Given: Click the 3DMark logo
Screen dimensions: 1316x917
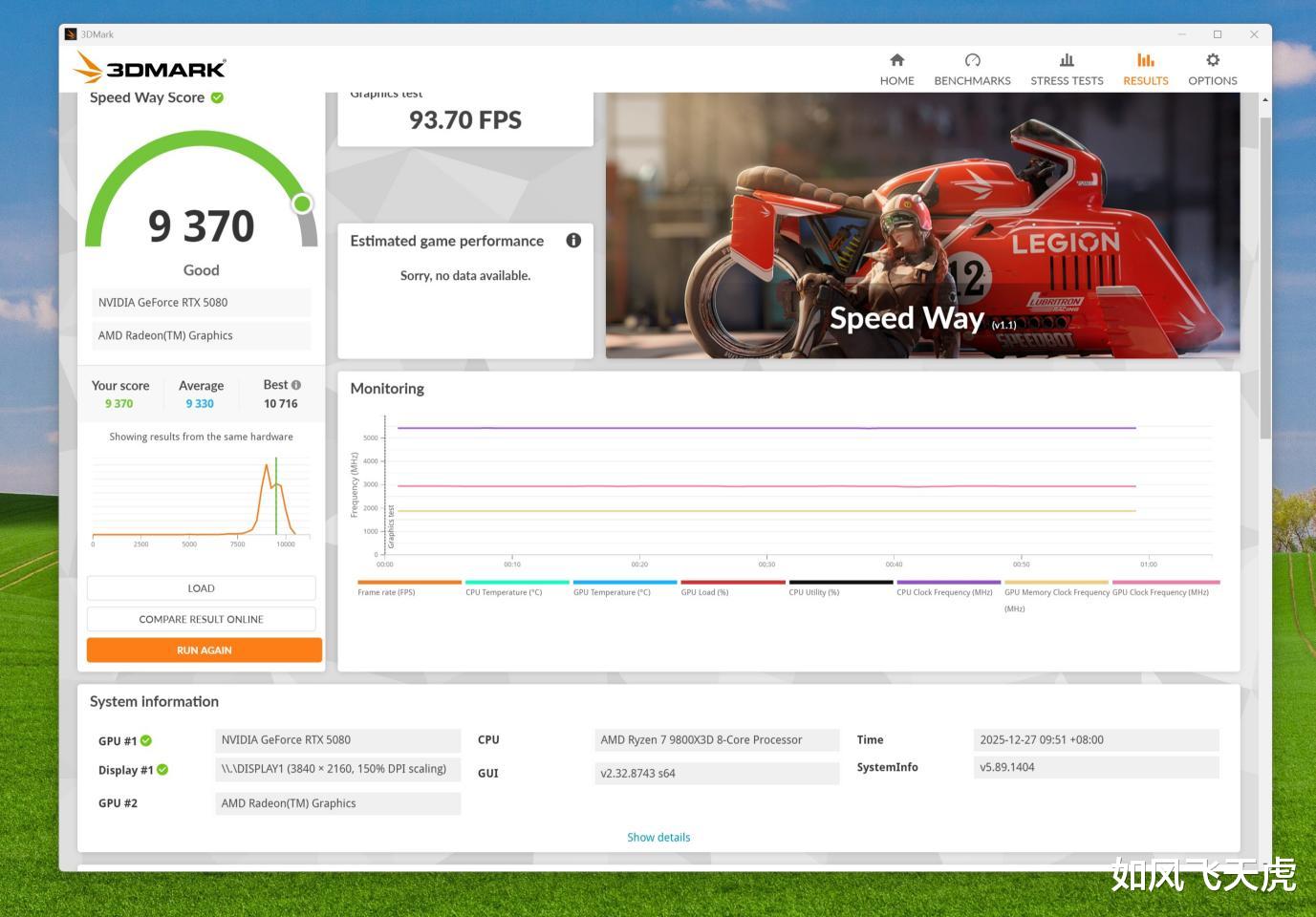Looking at the screenshot, I should (x=150, y=68).
